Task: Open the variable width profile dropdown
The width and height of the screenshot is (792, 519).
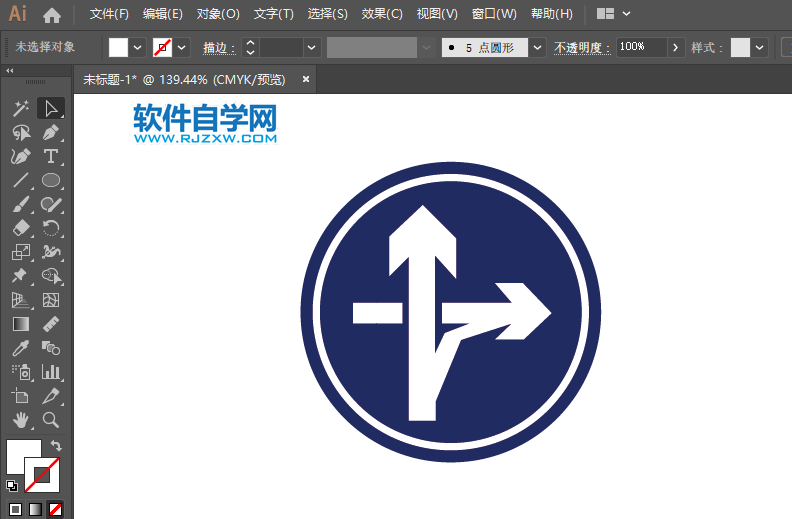Action: [426, 48]
